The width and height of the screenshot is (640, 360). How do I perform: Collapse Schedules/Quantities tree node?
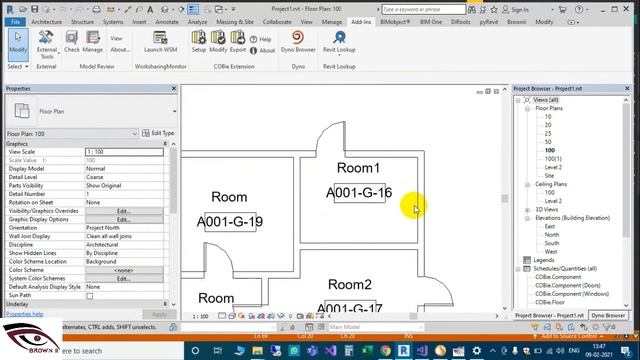[518, 269]
